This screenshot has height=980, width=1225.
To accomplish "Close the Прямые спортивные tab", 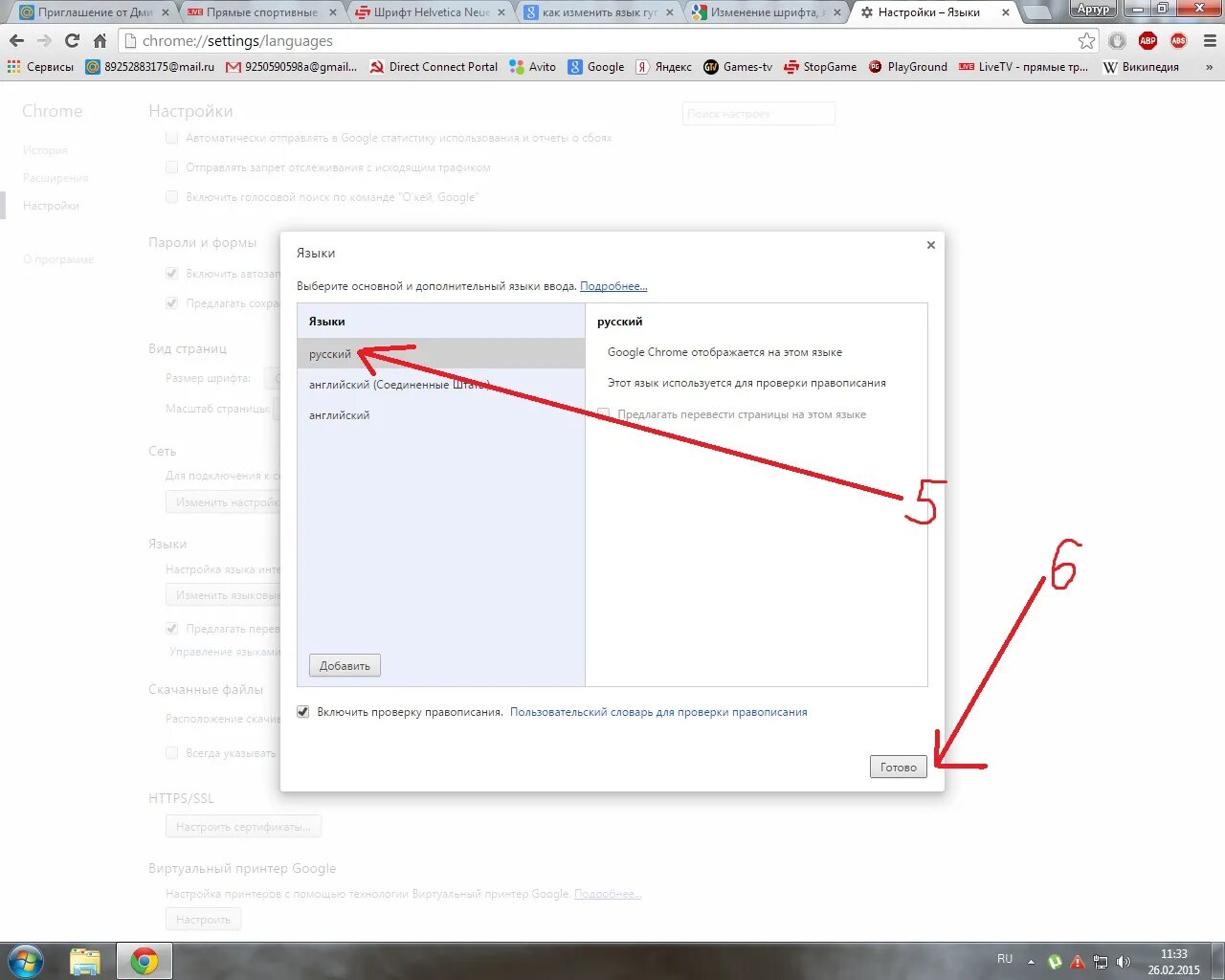I will (333, 12).
